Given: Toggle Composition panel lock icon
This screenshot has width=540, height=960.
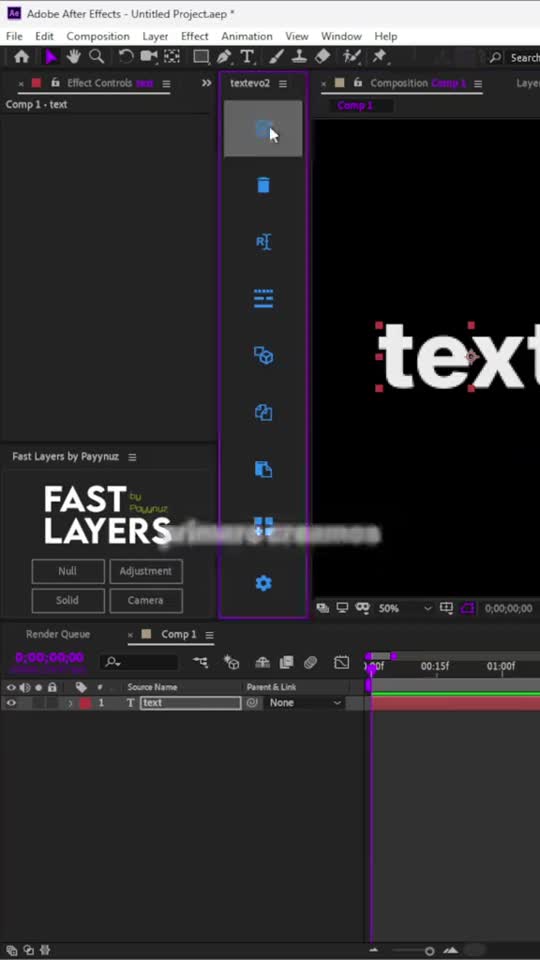Looking at the screenshot, I should [359, 83].
